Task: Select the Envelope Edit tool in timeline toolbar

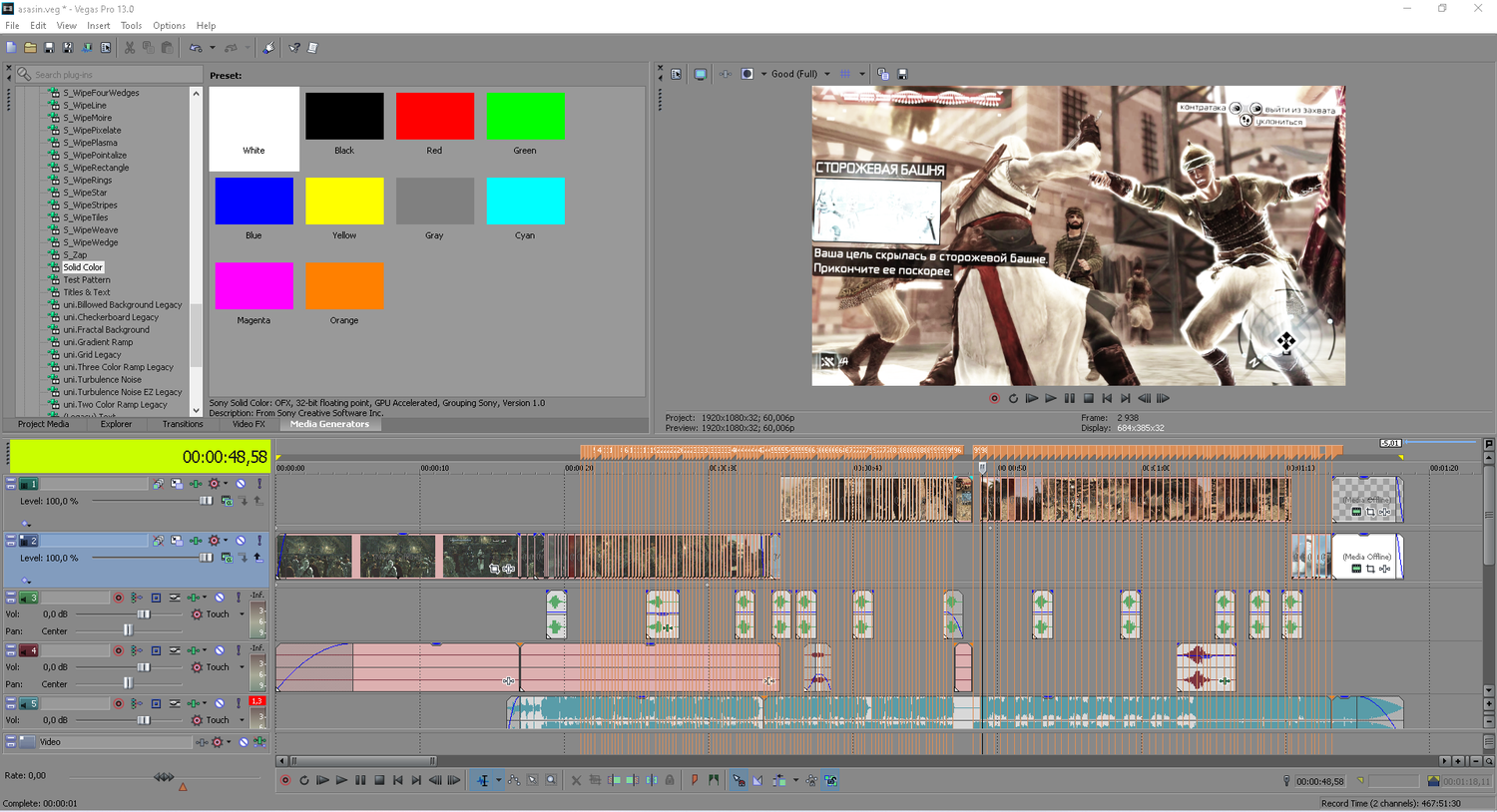Action: point(513,781)
